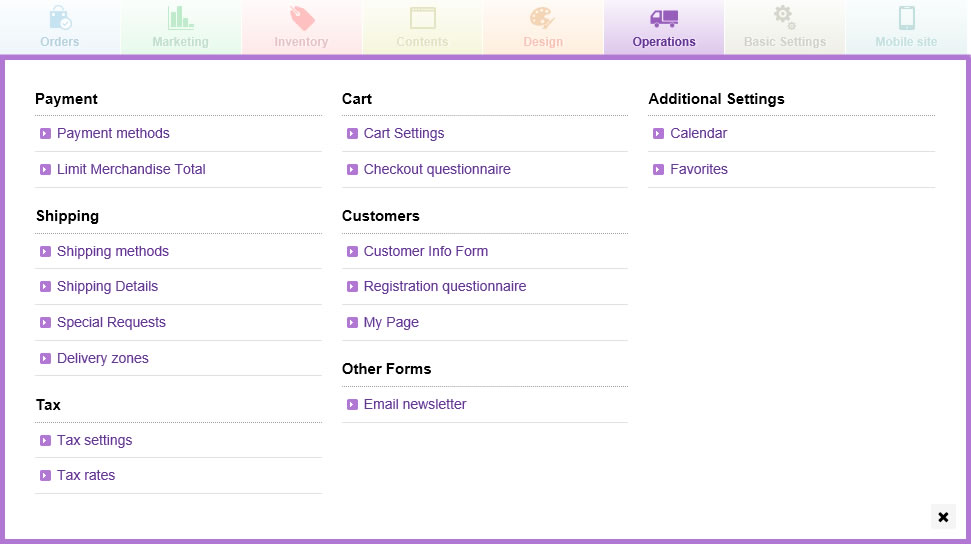Select the Operations truck icon
Screen dimensions: 971x550
(x=664, y=18)
